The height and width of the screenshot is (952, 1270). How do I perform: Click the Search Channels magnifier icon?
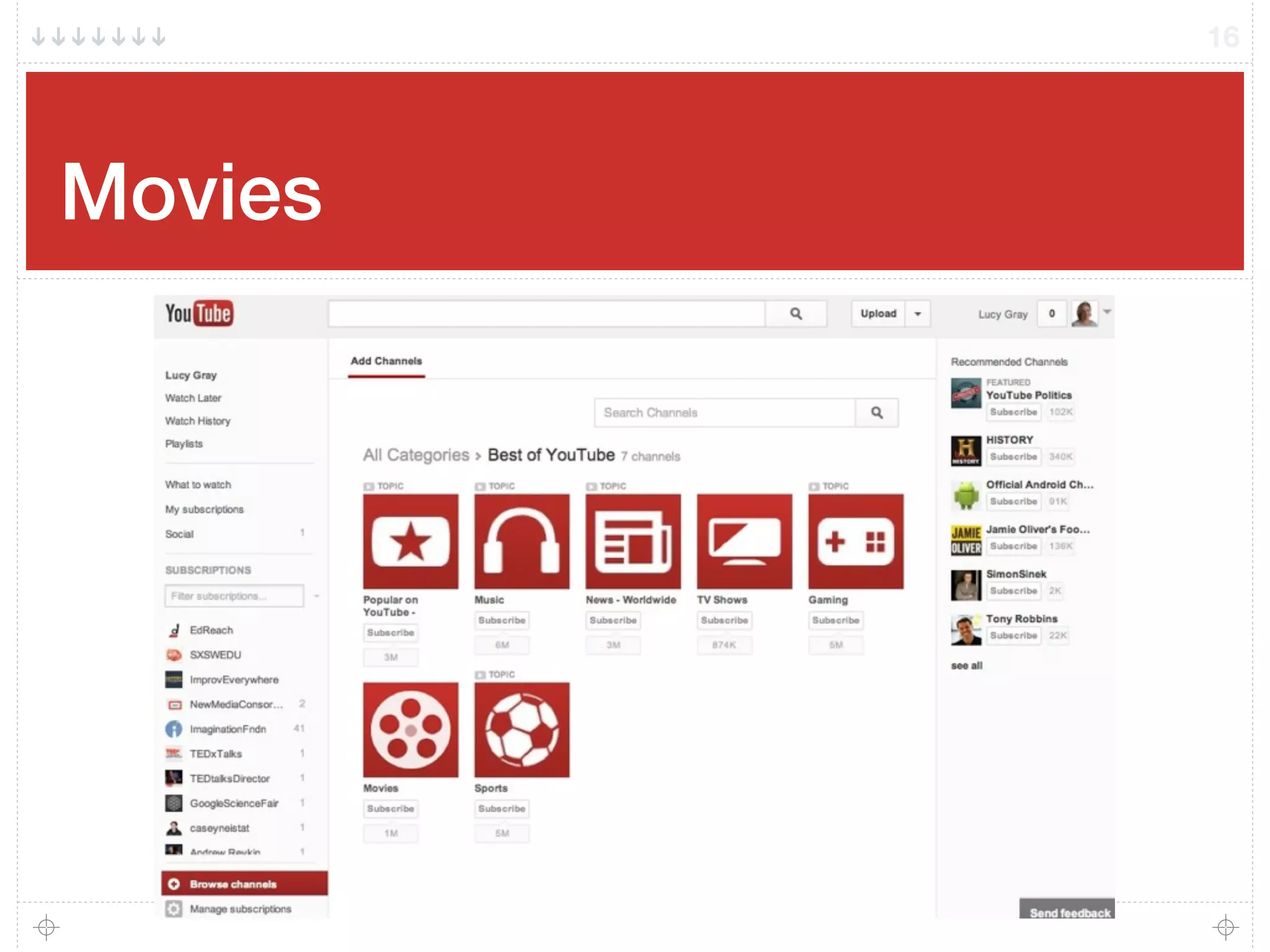(877, 413)
